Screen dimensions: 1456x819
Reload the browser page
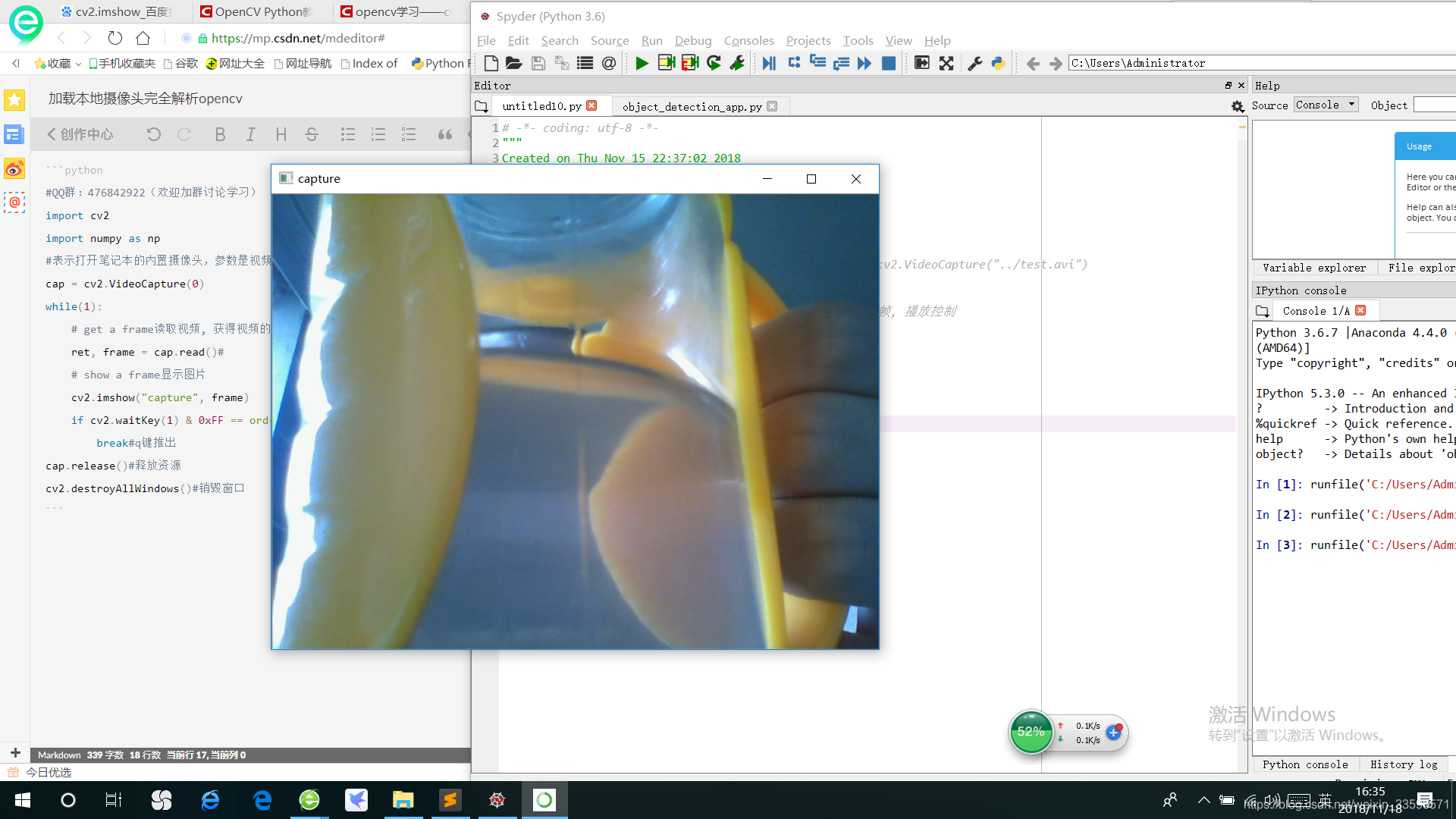click(x=115, y=38)
